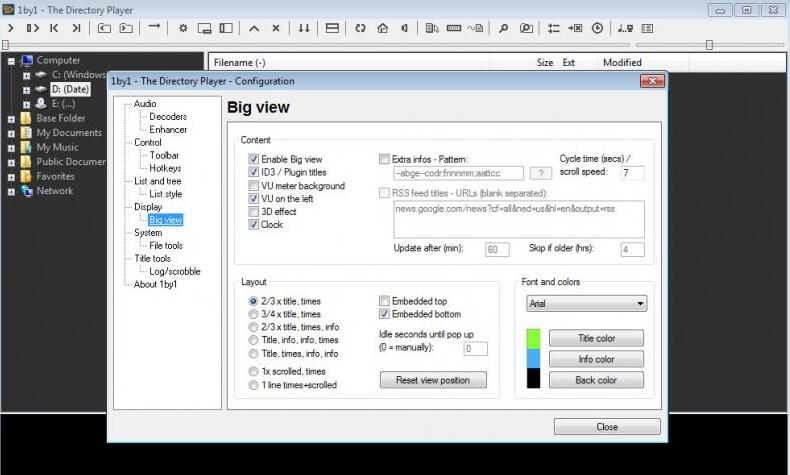Open the Log/scrobble configuration page
790x475 pixels.
[174, 272]
